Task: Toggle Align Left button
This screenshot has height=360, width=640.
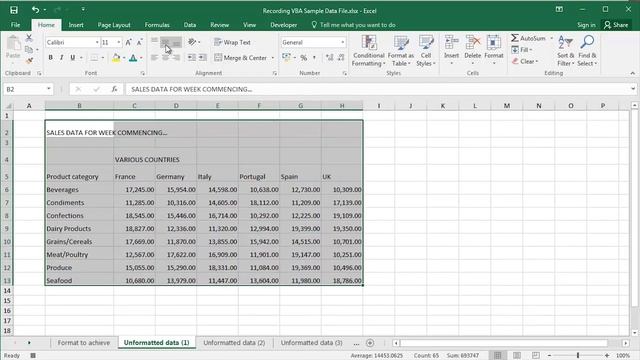Action: pyautogui.click(x=155, y=58)
